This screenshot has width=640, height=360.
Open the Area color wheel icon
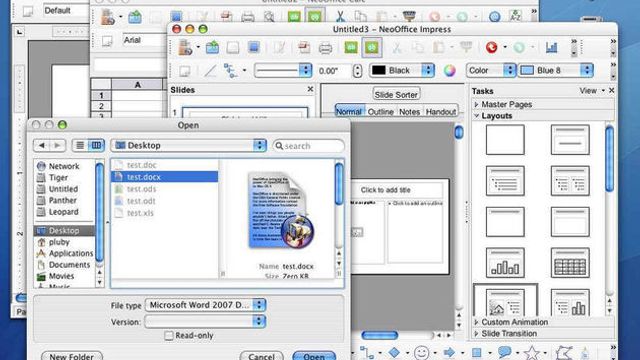[449, 71]
